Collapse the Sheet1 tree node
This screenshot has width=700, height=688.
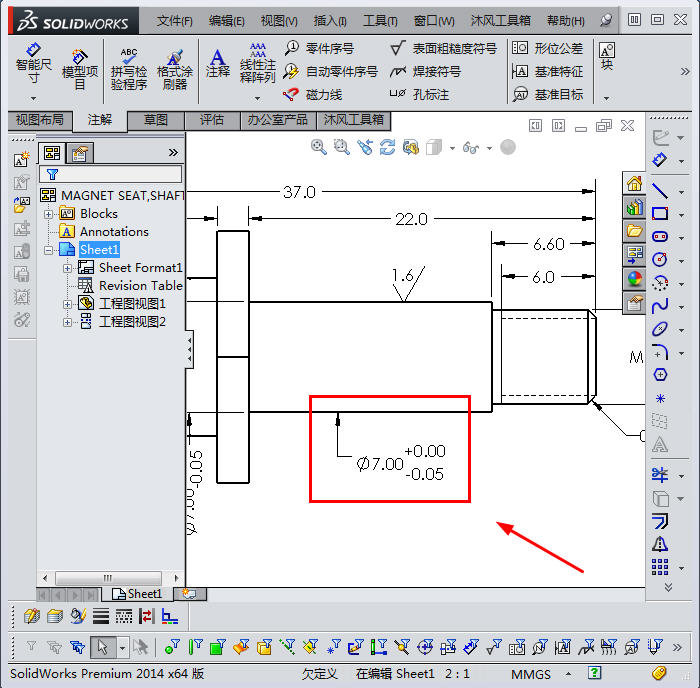click(49, 250)
